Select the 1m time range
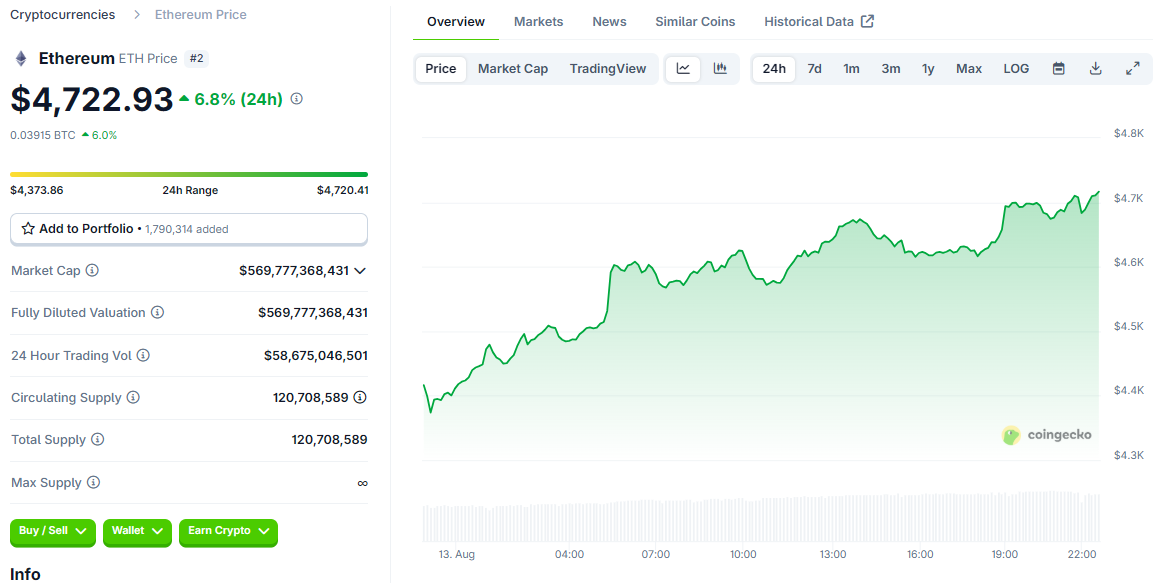 click(852, 69)
